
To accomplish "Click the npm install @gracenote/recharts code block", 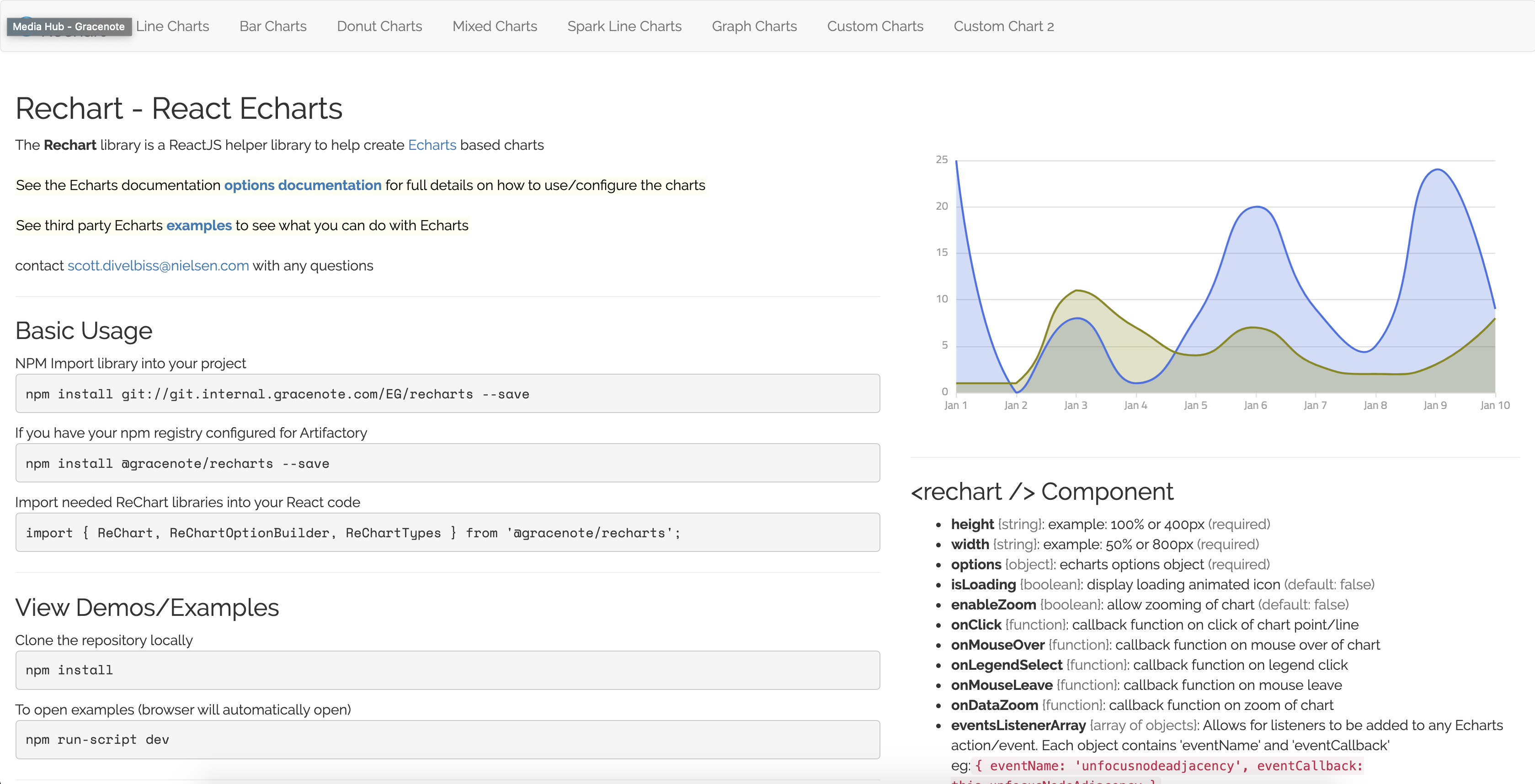I will pos(448,463).
